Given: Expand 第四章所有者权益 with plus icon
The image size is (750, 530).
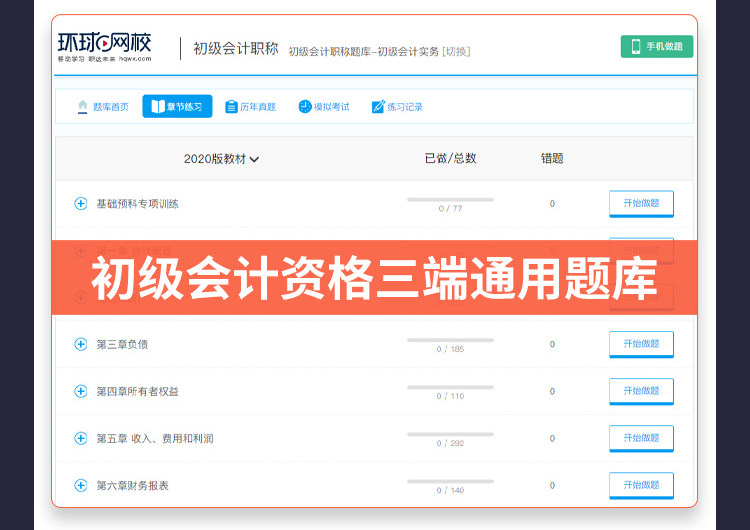Looking at the screenshot, I should point(81,391).
